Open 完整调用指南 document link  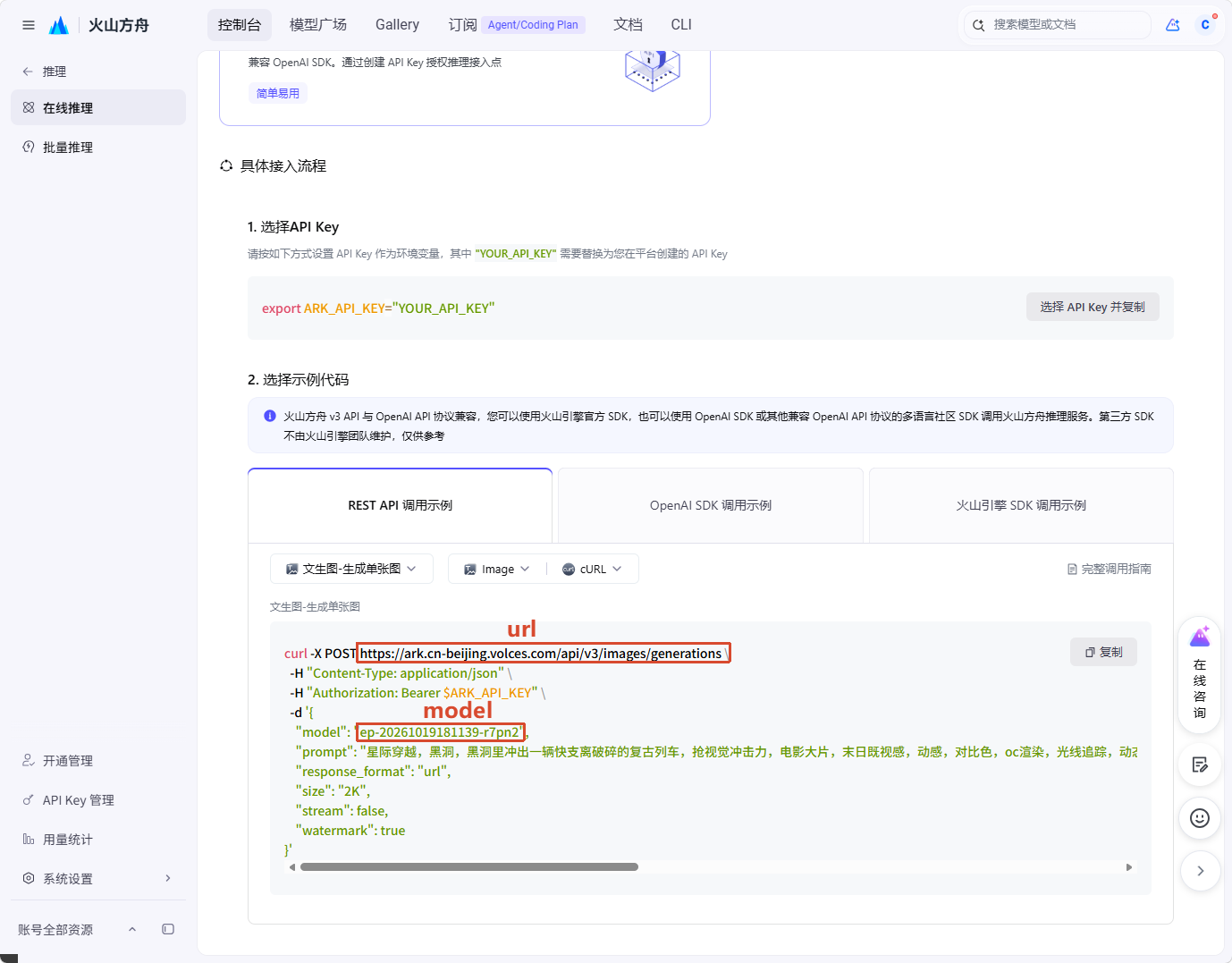1110,569
